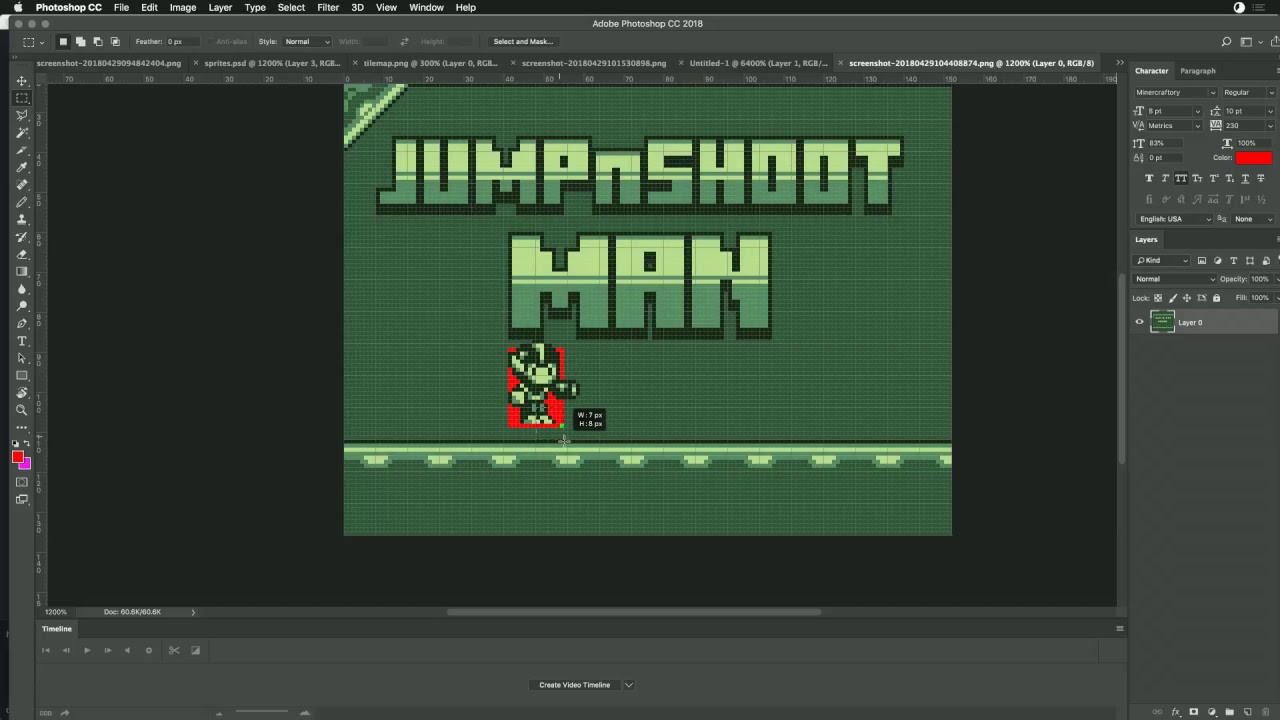Select the Blur tool
Screen dimensions: 1280x720
[22, 289]
